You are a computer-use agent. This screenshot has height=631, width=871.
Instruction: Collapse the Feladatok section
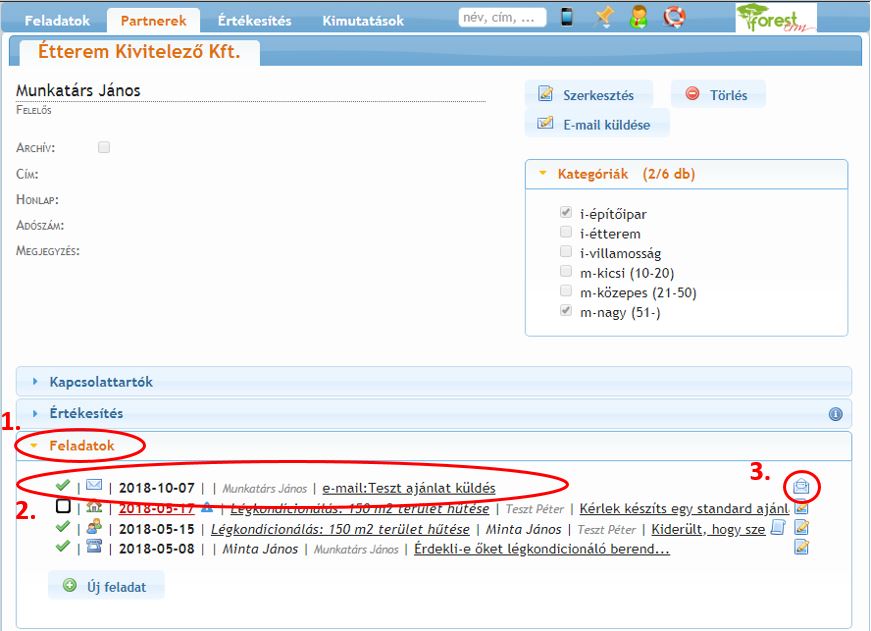pos(82,446)
